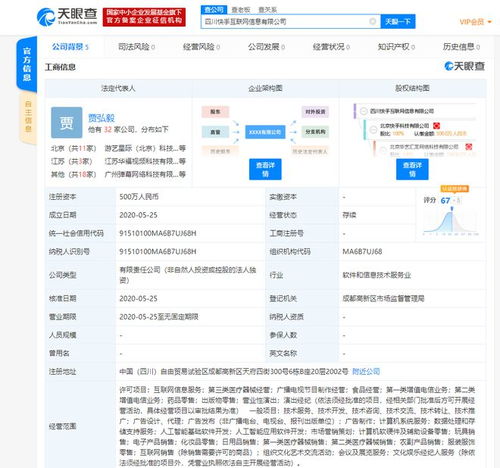Click the 核准日期 value 2020-05-25
The image size is (500, 468).
click(138, 299)
